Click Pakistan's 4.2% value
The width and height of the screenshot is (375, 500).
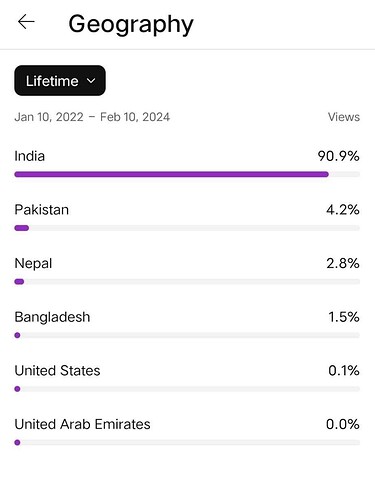pyautogui.click(x=343, y=210)
